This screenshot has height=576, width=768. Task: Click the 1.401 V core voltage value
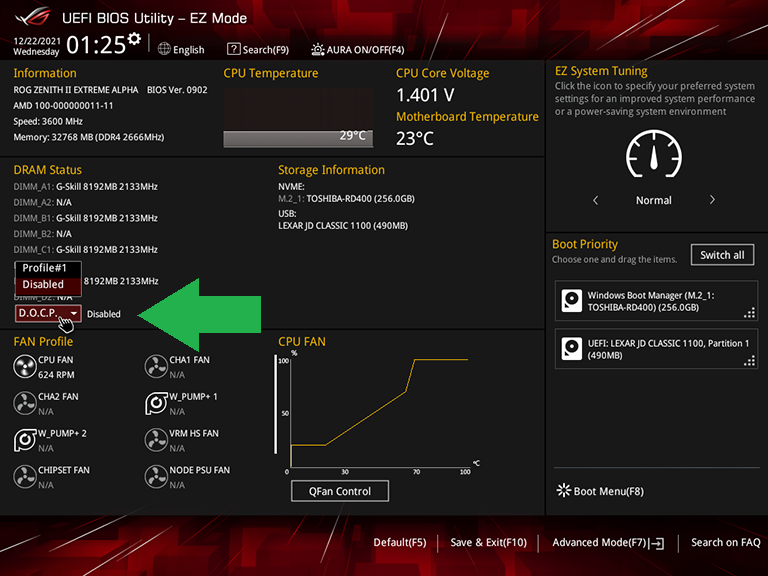[x=425, y=95]
